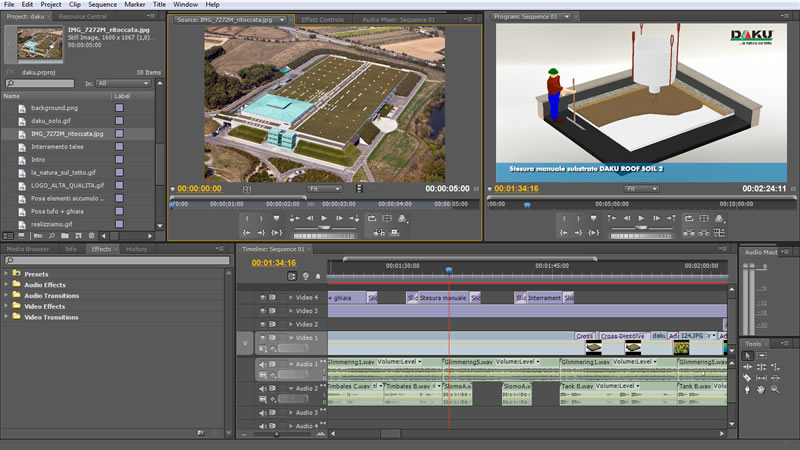The height and width of the screenshot is (450, 800).
Task: Mute the Audio 1 track speaker icon
Action: (x=263, y=365)
